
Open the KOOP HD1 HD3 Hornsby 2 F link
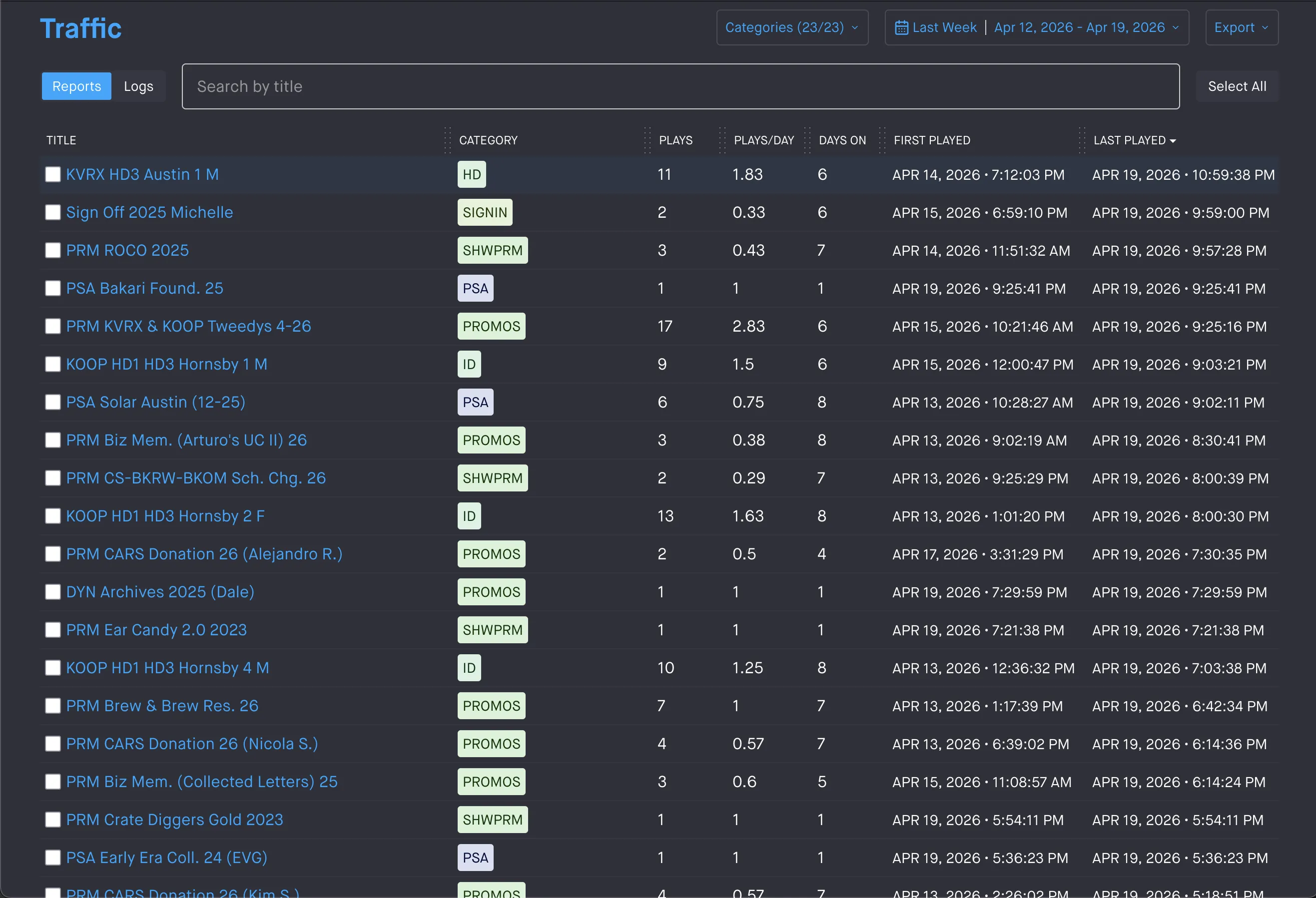[x=165, y=516]
